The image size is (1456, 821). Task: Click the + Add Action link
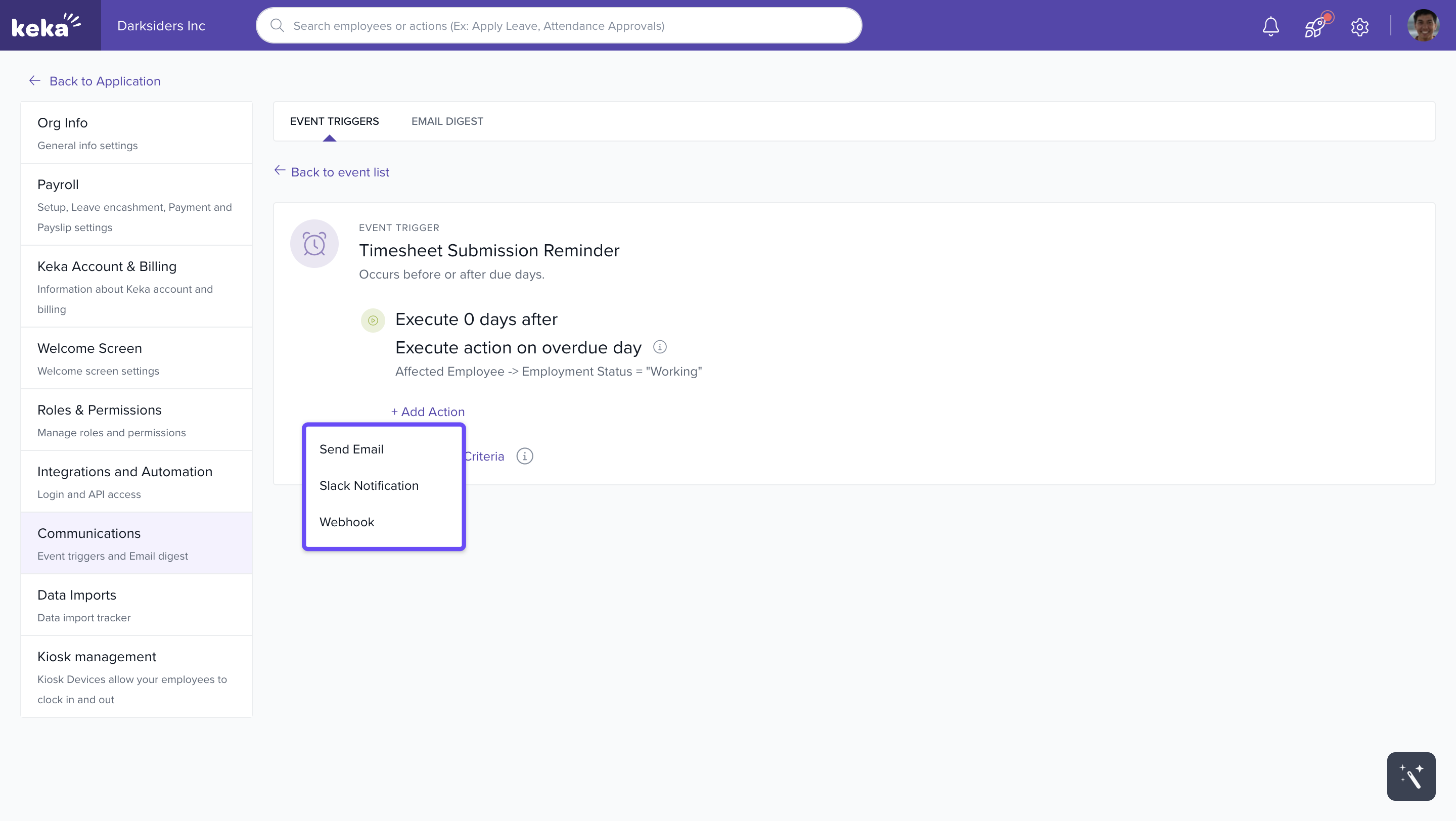(x=428, y=412)
